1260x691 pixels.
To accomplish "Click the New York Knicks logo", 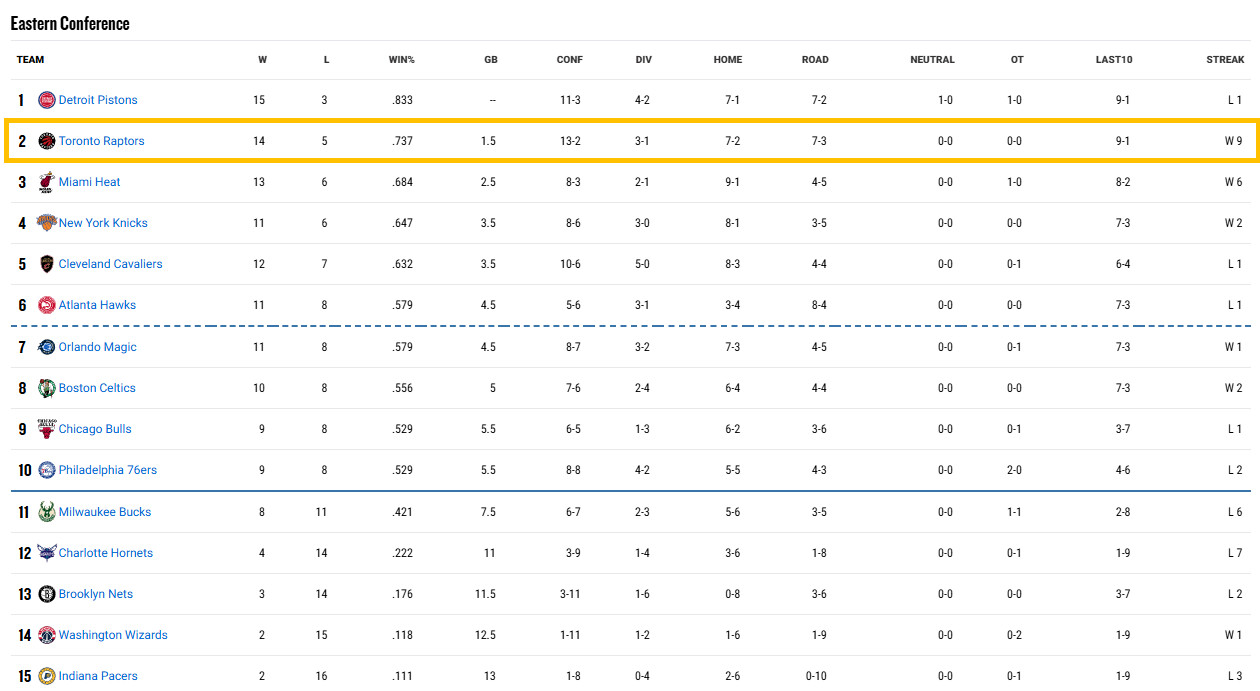I will (47, 223).
